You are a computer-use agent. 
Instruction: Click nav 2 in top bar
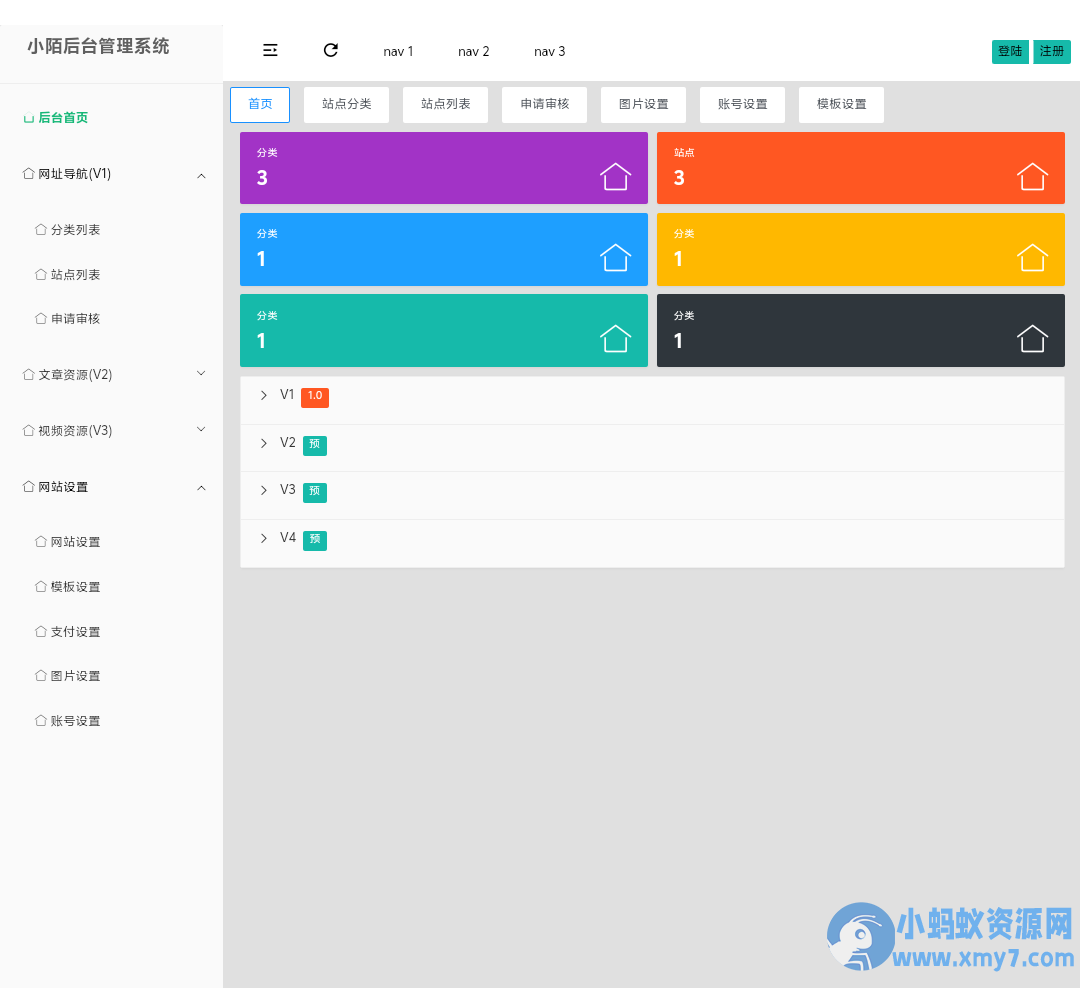(474, 52)
